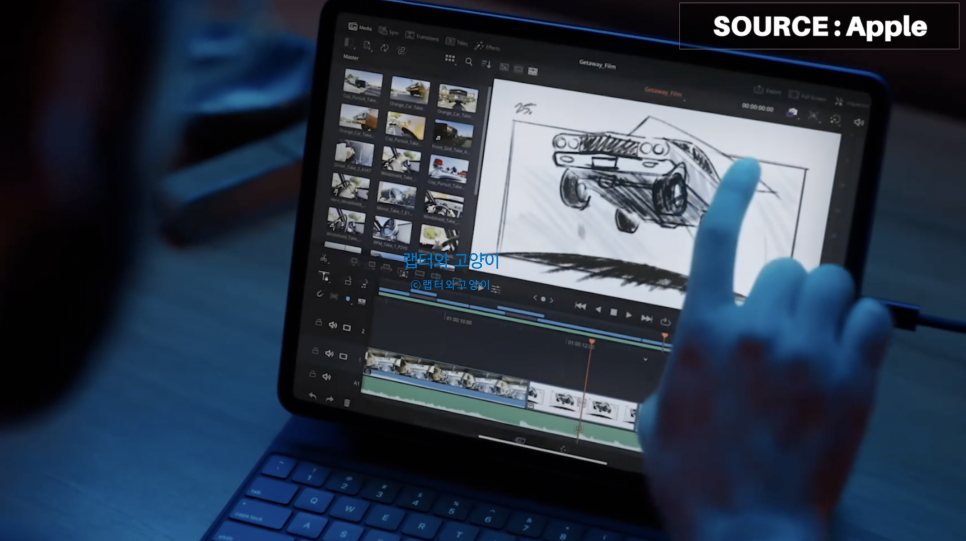The image size is (966, 541).
Task: Click the speaker volume icon above viewer
Action: (x=858, y=122)
